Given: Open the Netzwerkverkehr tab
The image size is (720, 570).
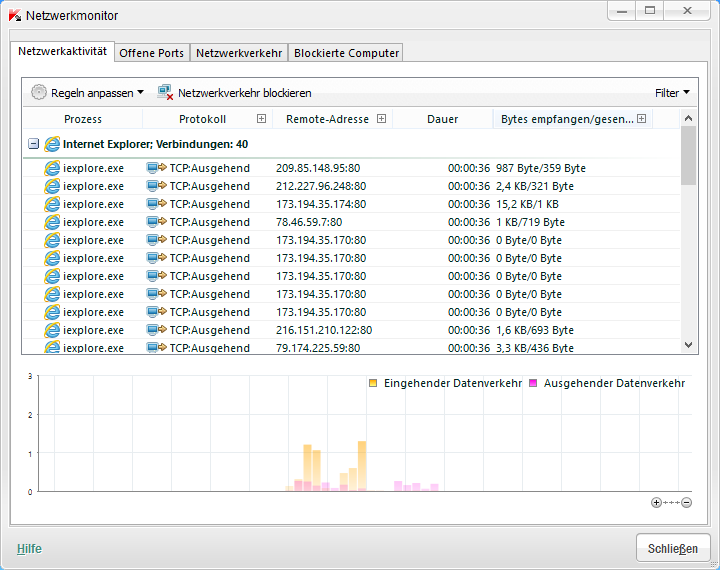Looking at the screenshot, I should tap(239, 53).
